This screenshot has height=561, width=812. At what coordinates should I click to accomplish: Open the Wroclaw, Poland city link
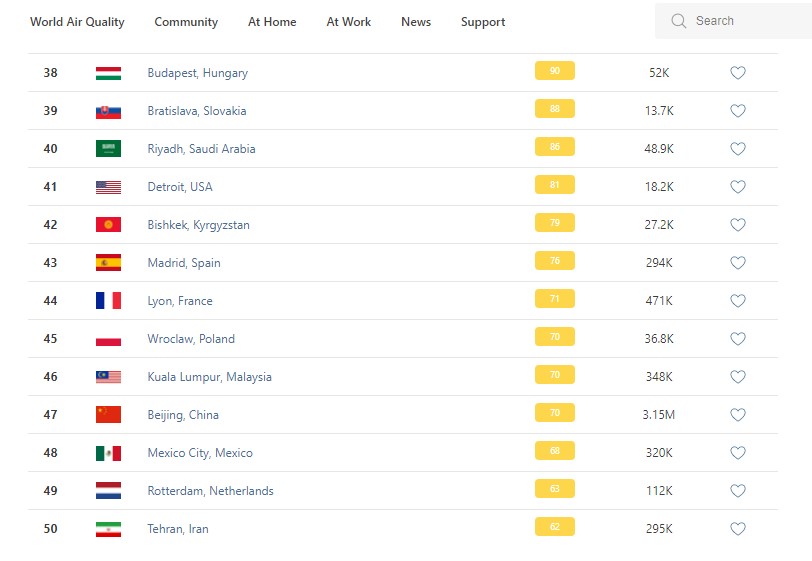tap(191, 339)
